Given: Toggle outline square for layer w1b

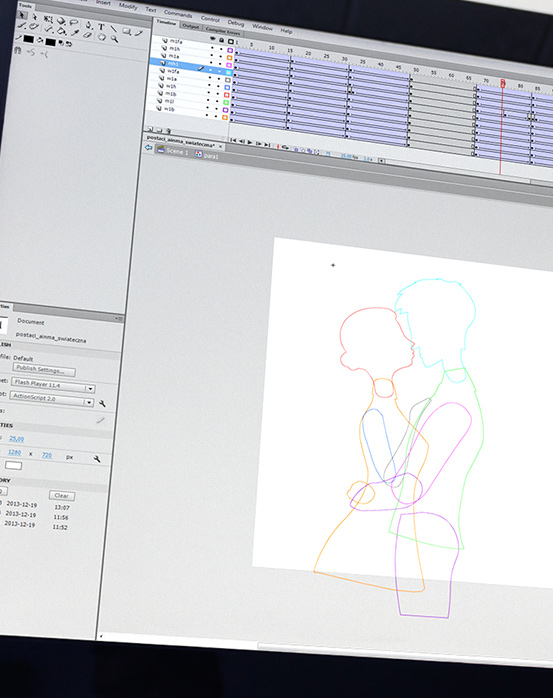Looking at the screenshot, I should tap(225, 118).
